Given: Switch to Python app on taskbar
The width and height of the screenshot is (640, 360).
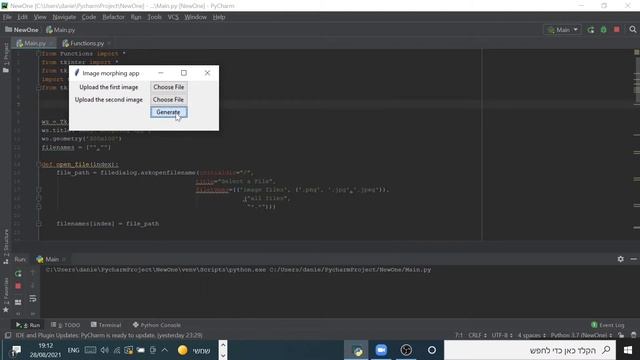Looking at the screenshot, I should point(357,350).
